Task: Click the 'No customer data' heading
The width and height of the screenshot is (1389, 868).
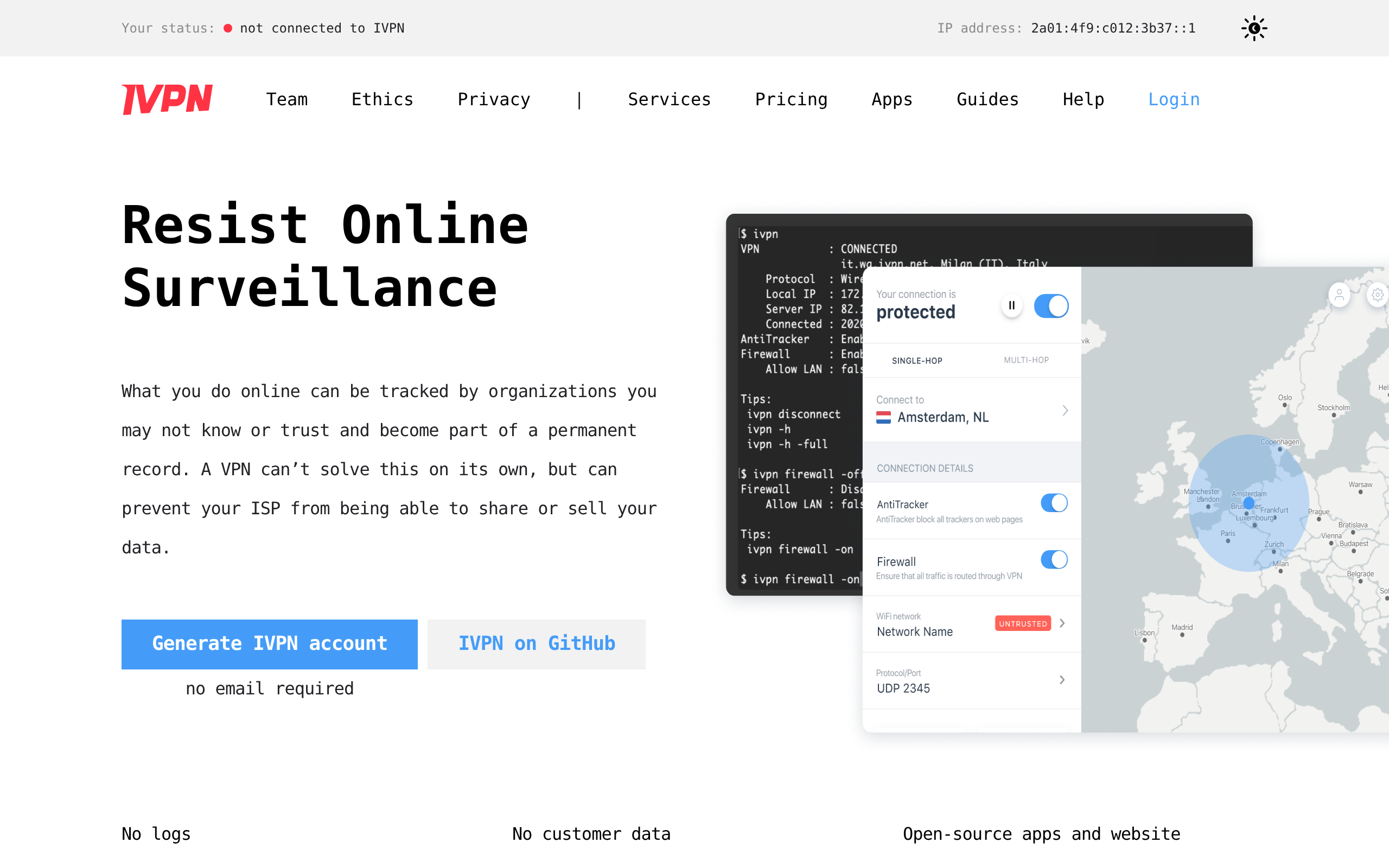Action: pyautogui.click(x=591, y=834)
